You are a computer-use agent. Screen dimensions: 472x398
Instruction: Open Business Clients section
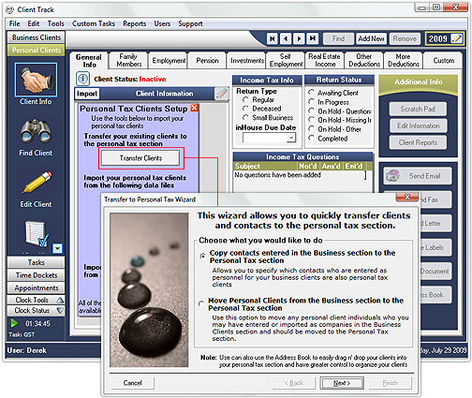pos(36,38)
